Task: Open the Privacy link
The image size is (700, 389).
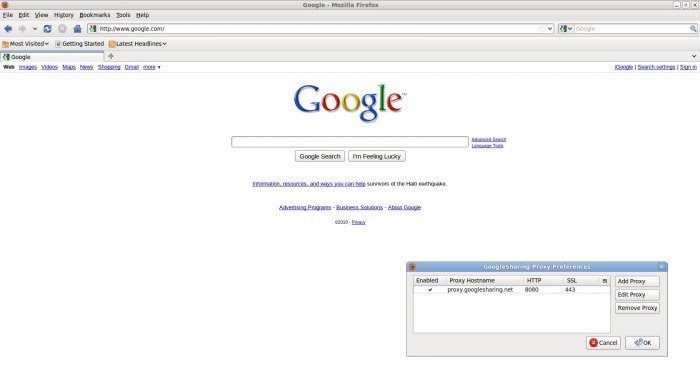Action: pos(358,222)
